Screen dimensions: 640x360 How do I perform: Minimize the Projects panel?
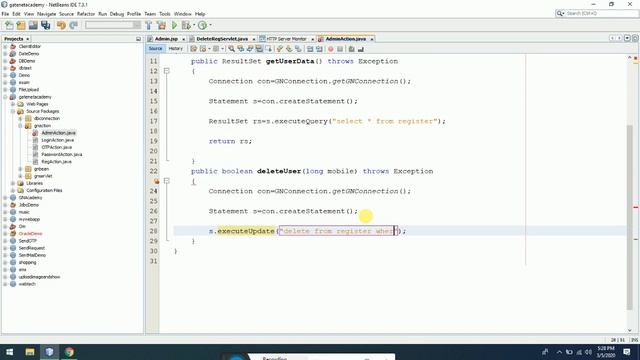tap(138, 39)
